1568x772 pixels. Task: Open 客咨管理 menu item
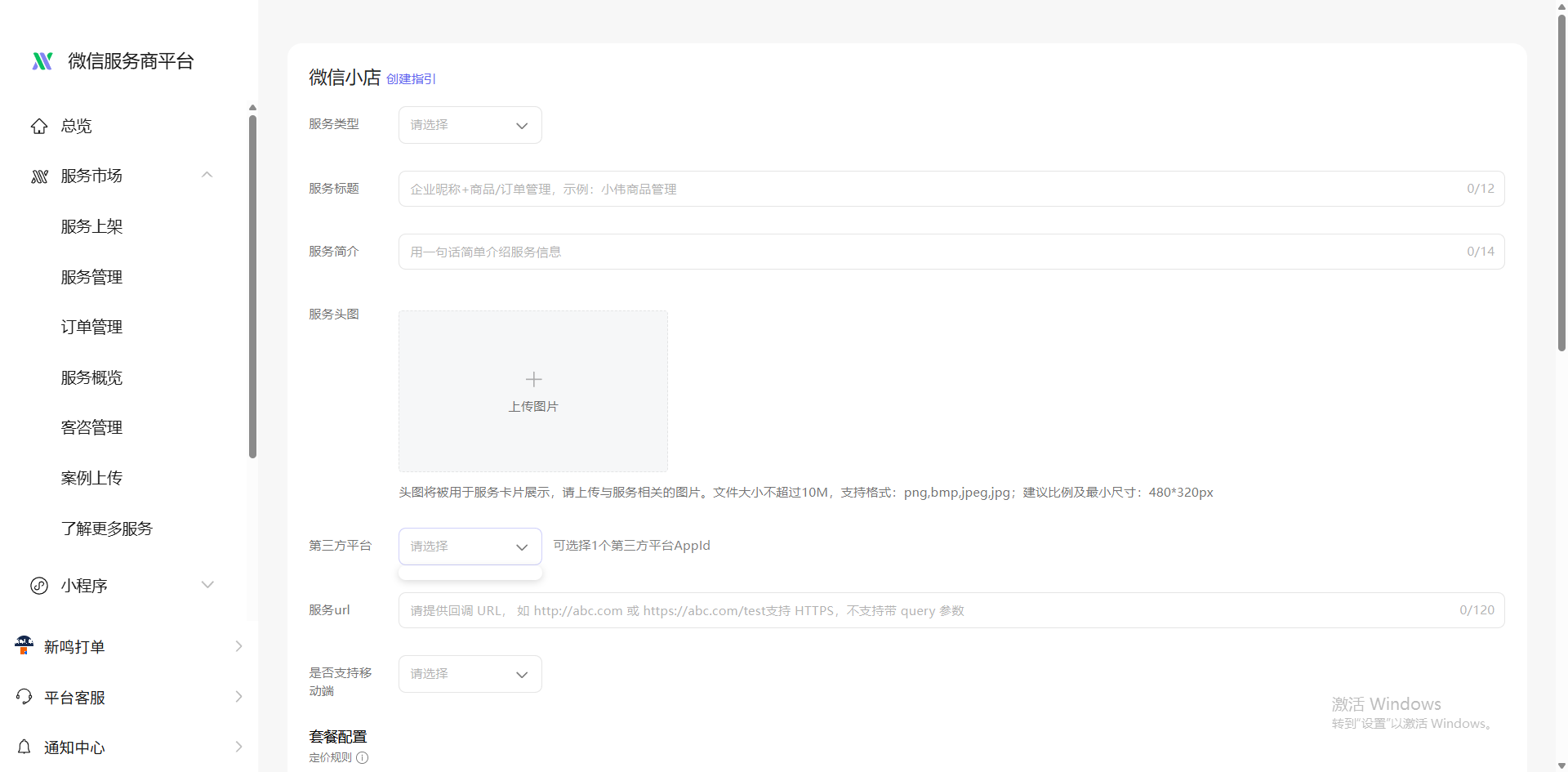click(x=91, y=427)
